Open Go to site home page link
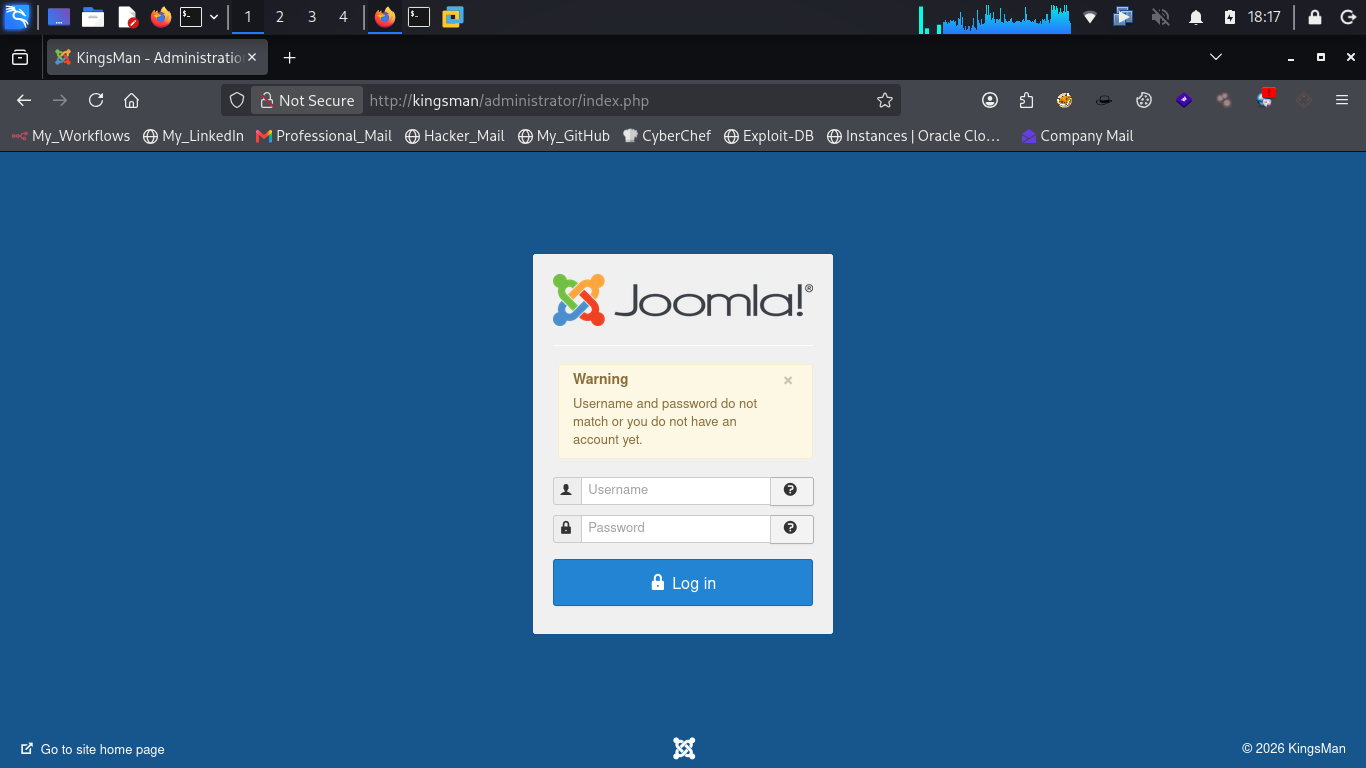The image size is (1366, 768). click(x=93, y=749)
